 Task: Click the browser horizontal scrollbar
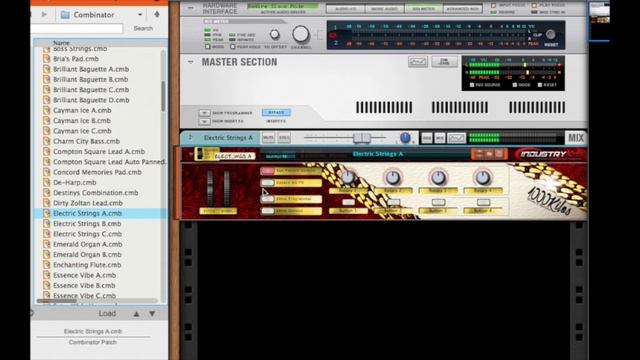tap(56, 301)
